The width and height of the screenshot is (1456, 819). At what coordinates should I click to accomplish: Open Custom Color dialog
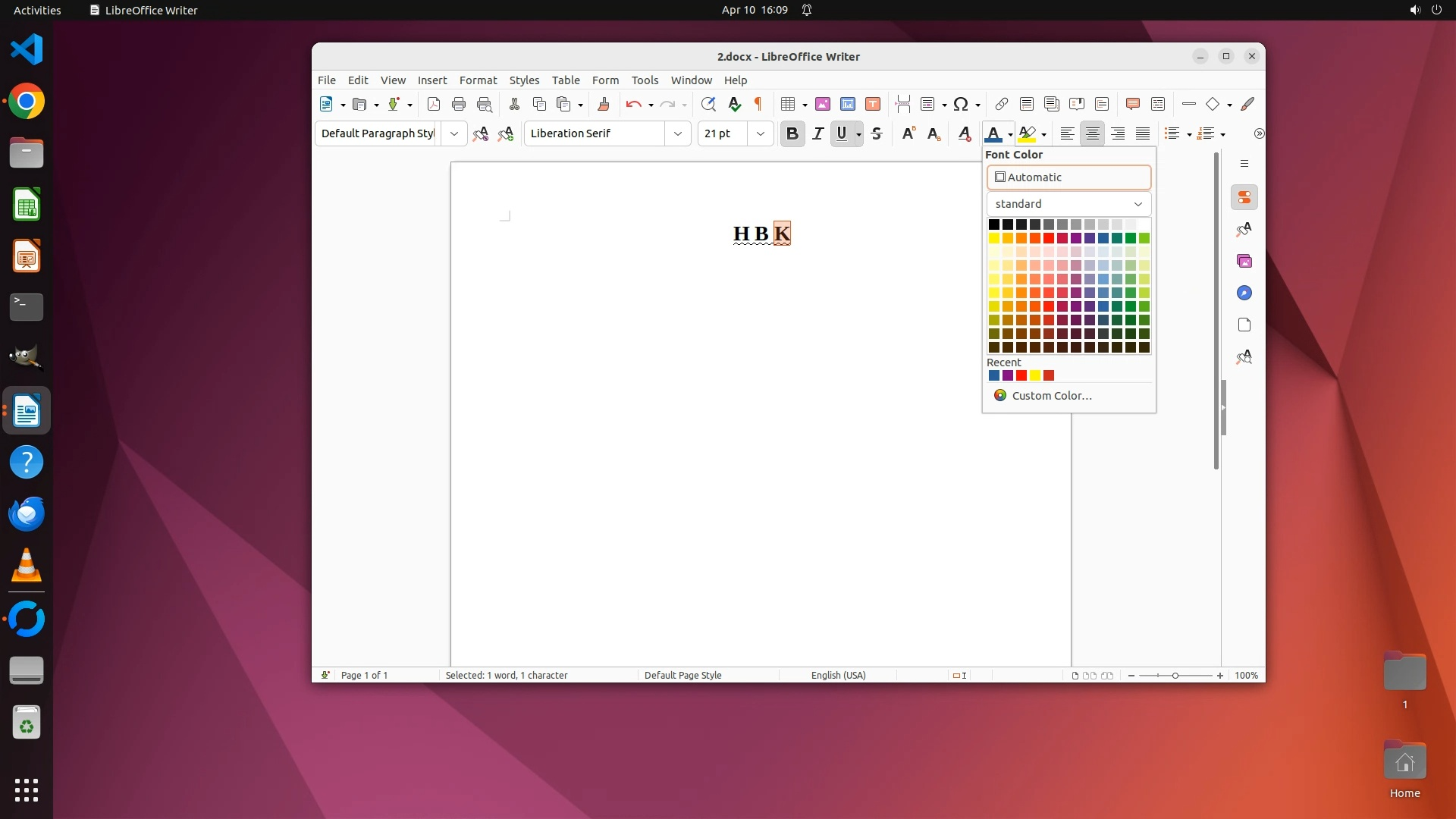pos(1051,396)
